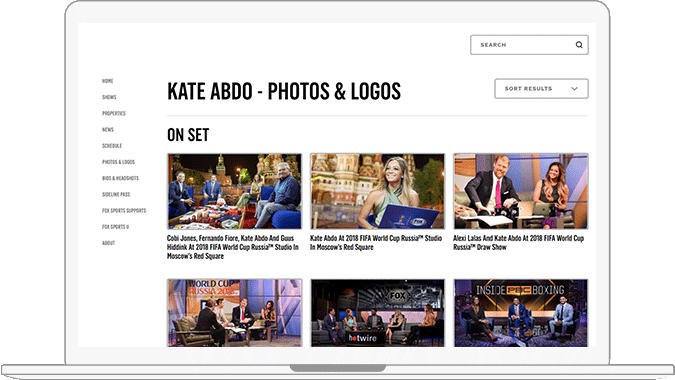
Task: Click FOX Sports U in the sidebar
Action: [x=115, y=227]
